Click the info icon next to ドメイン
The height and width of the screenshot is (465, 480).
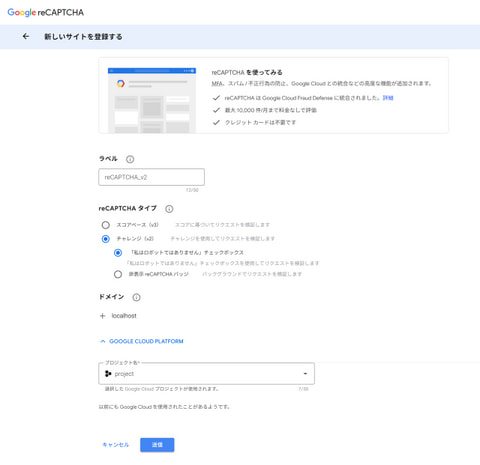pyautogui.click(x=136, y=297)
